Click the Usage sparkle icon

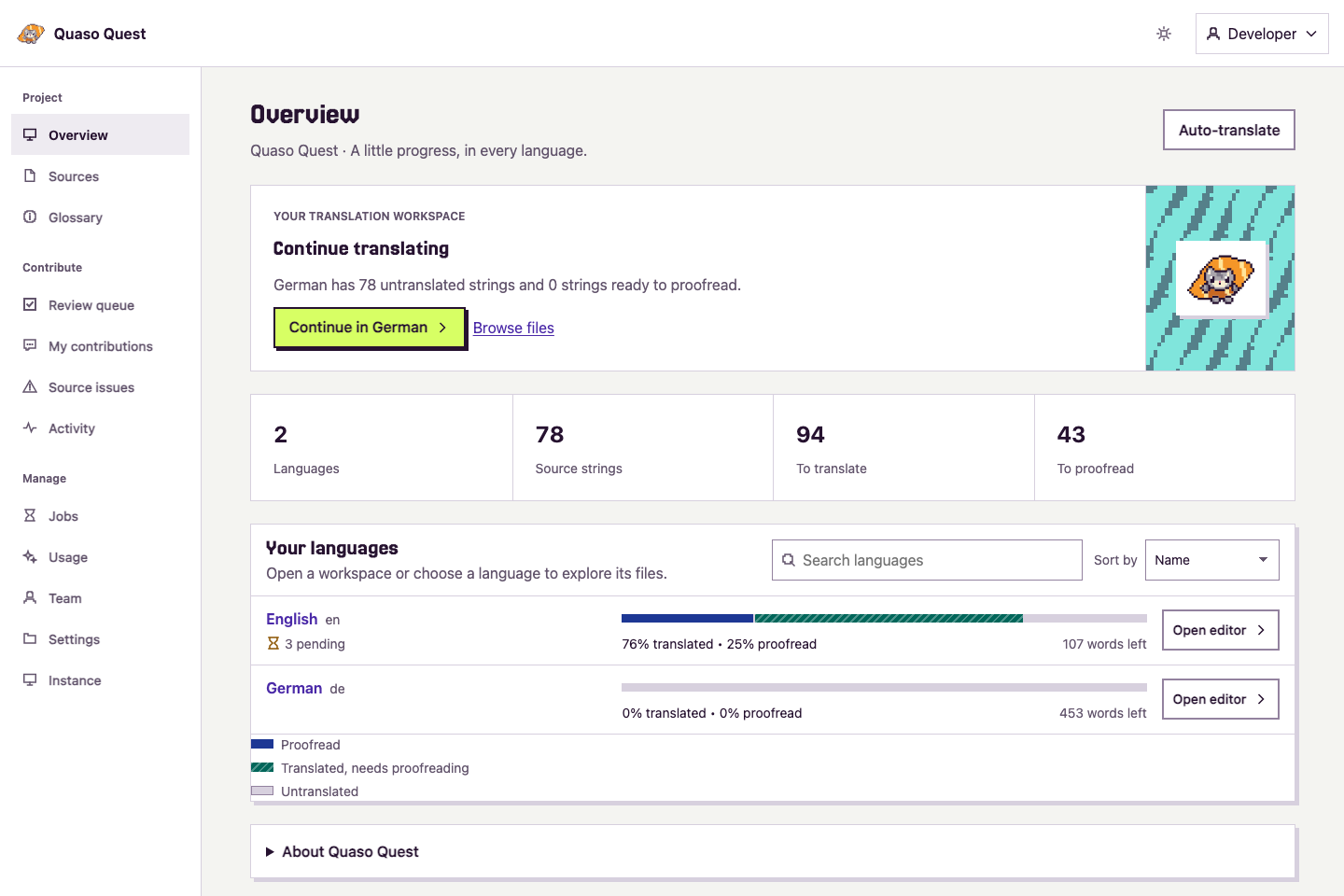[30, 556]
